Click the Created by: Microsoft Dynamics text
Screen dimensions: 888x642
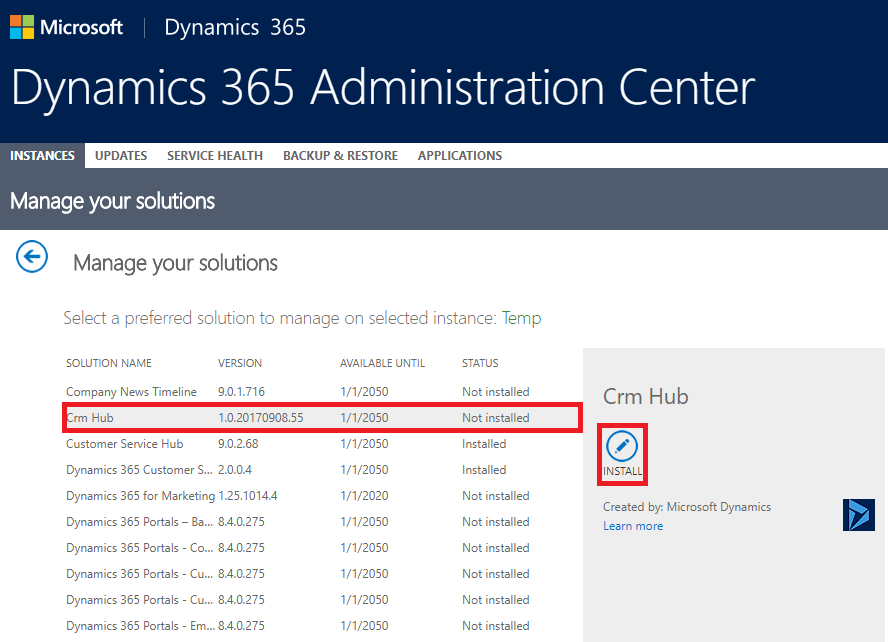[687, 507]
